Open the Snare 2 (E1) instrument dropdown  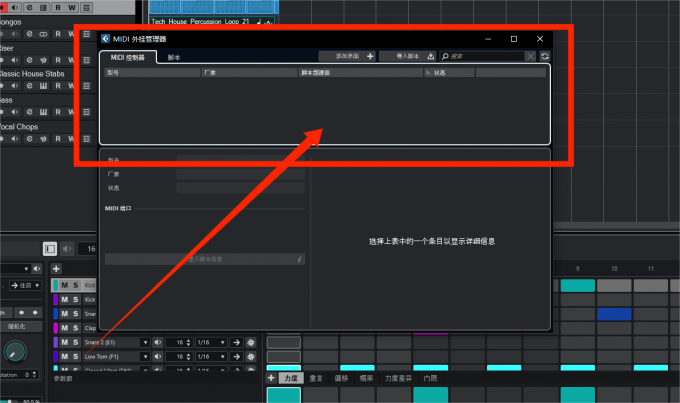(x=145, y=342)
